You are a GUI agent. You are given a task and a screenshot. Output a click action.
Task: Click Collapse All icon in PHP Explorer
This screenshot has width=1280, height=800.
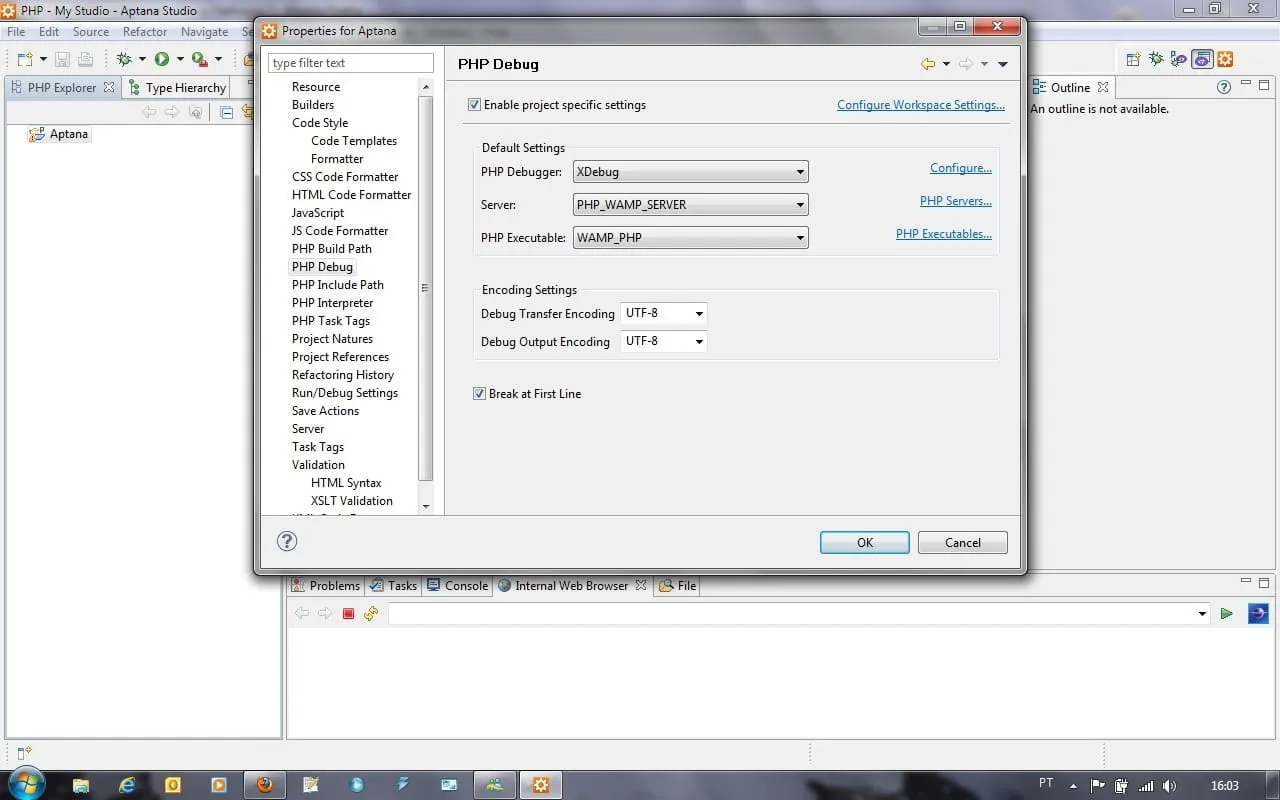[x=226, y=112]
